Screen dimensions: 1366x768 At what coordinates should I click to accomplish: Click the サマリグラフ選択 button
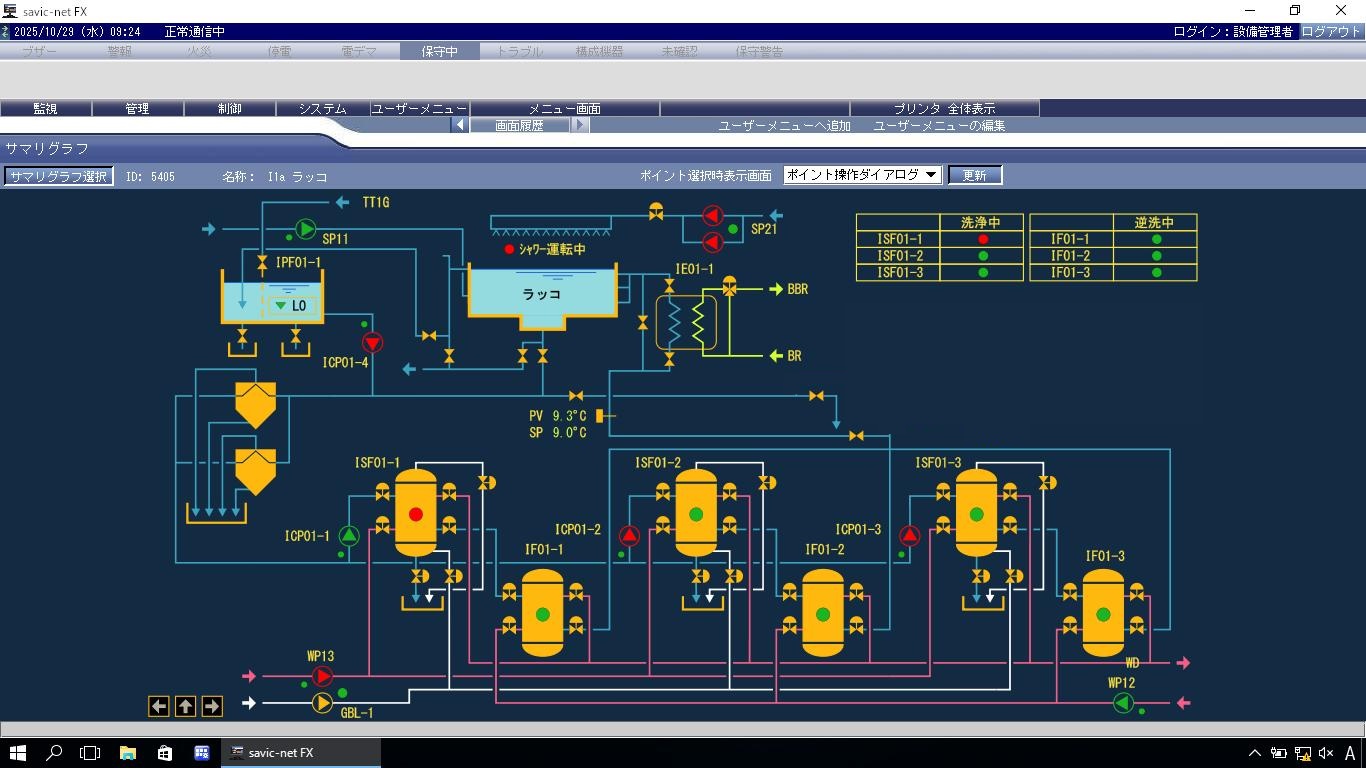(58, 176)
